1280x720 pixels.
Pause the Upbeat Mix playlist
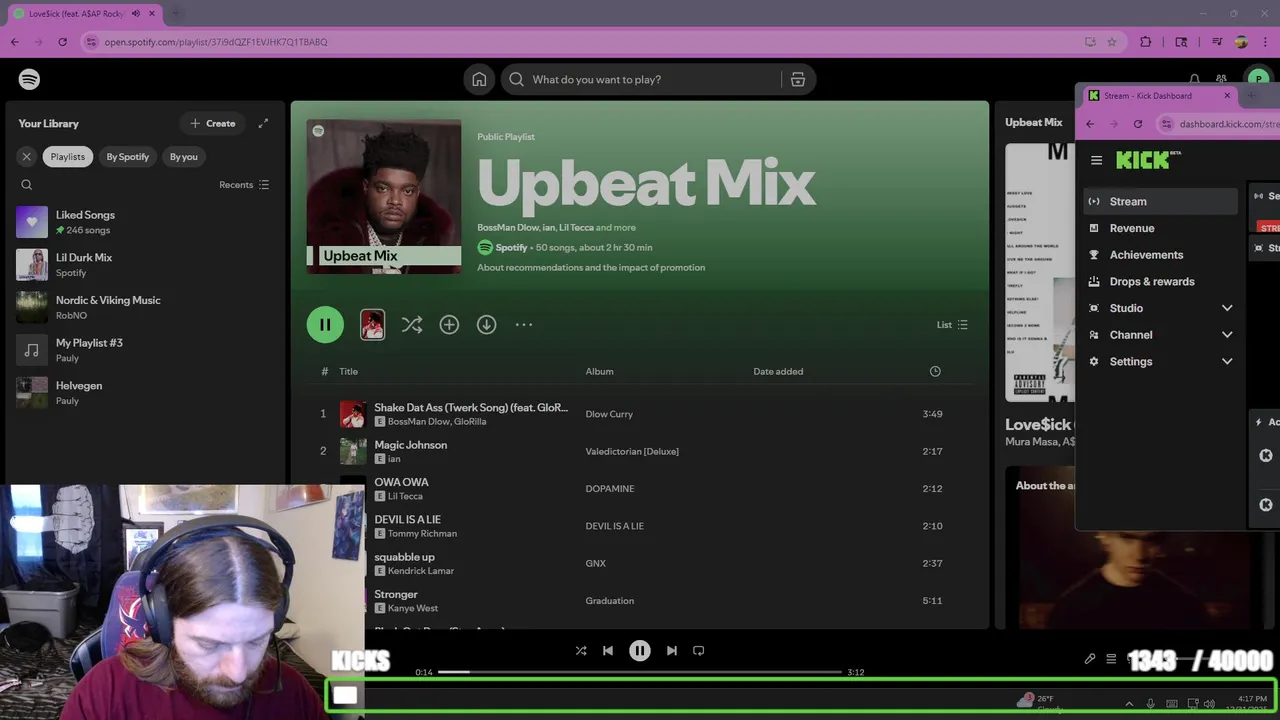(x=325, y=324)
